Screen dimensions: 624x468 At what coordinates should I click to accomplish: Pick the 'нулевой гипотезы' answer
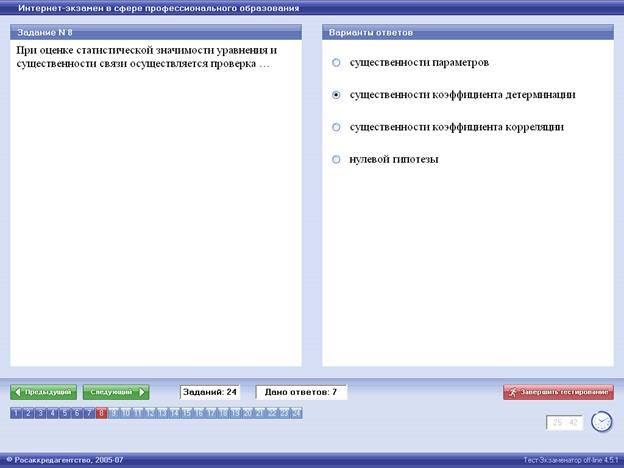336,159
